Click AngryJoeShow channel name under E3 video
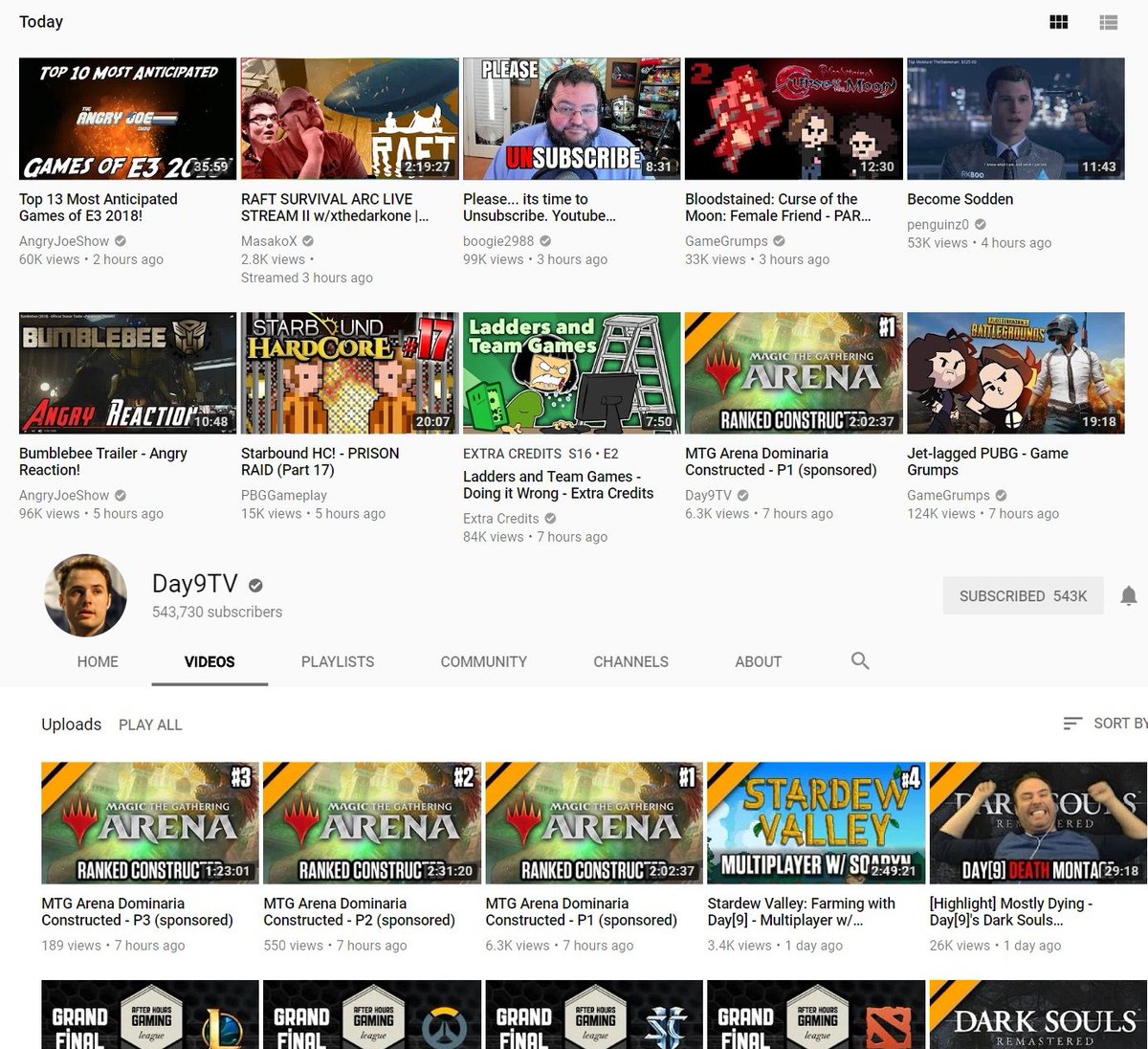1148x1049 pixels. [64, 241]
